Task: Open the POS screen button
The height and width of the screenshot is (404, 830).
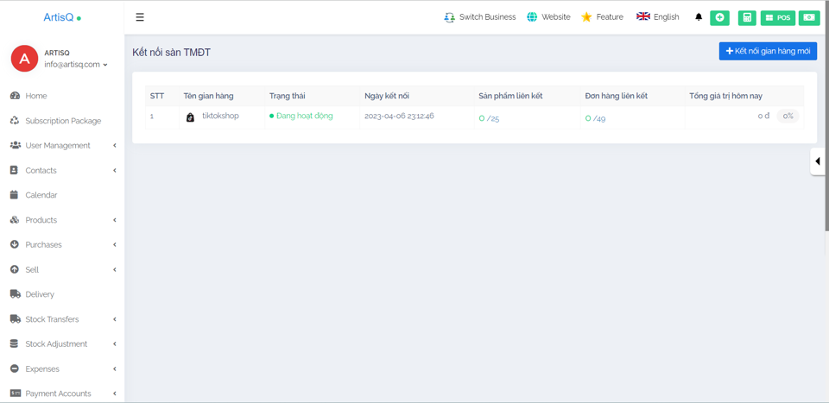Action: coord(778,17)
